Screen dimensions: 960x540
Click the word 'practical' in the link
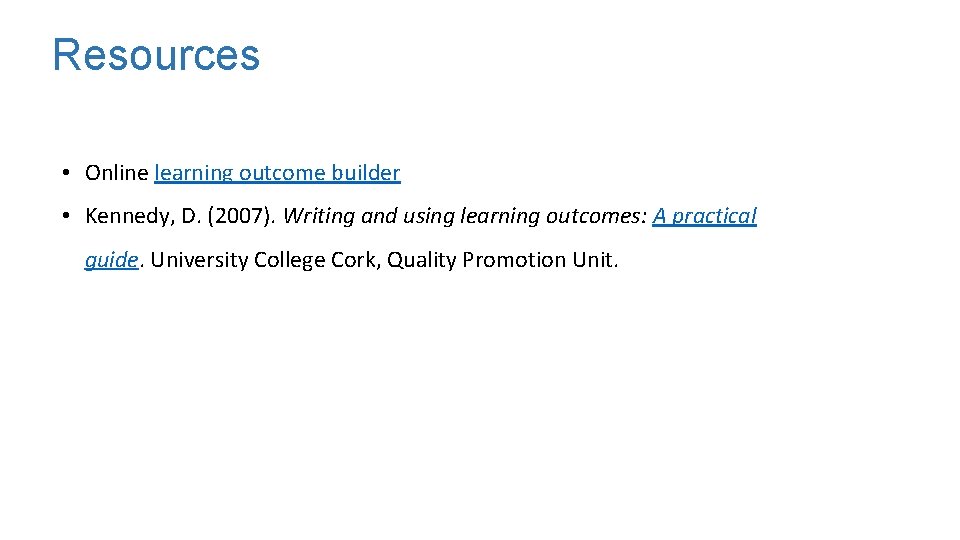pyautogui.click(x=716, y=216)
